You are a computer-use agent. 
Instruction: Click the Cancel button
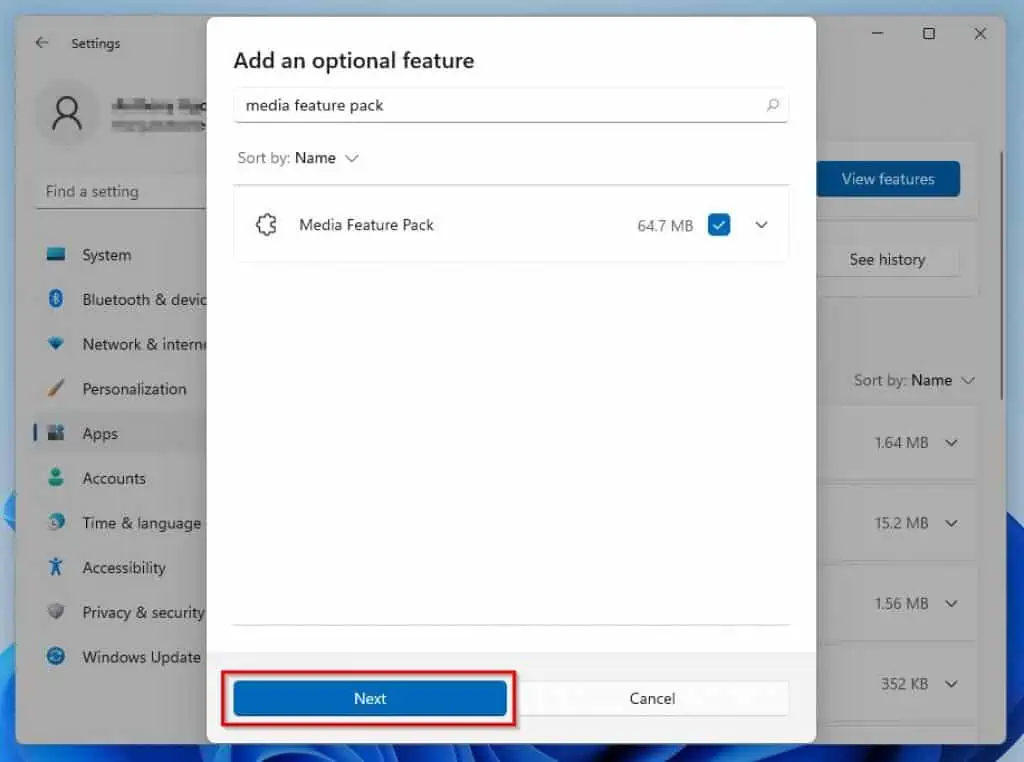click(652, 698)
